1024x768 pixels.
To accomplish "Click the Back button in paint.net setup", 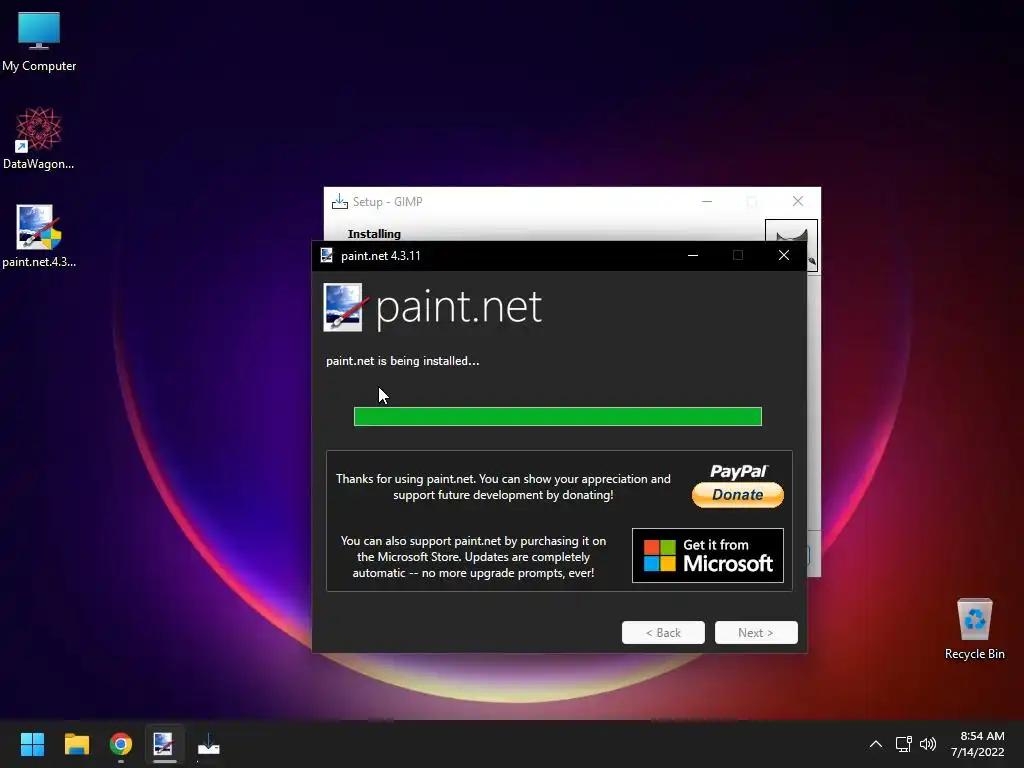I will click(663, 632).
